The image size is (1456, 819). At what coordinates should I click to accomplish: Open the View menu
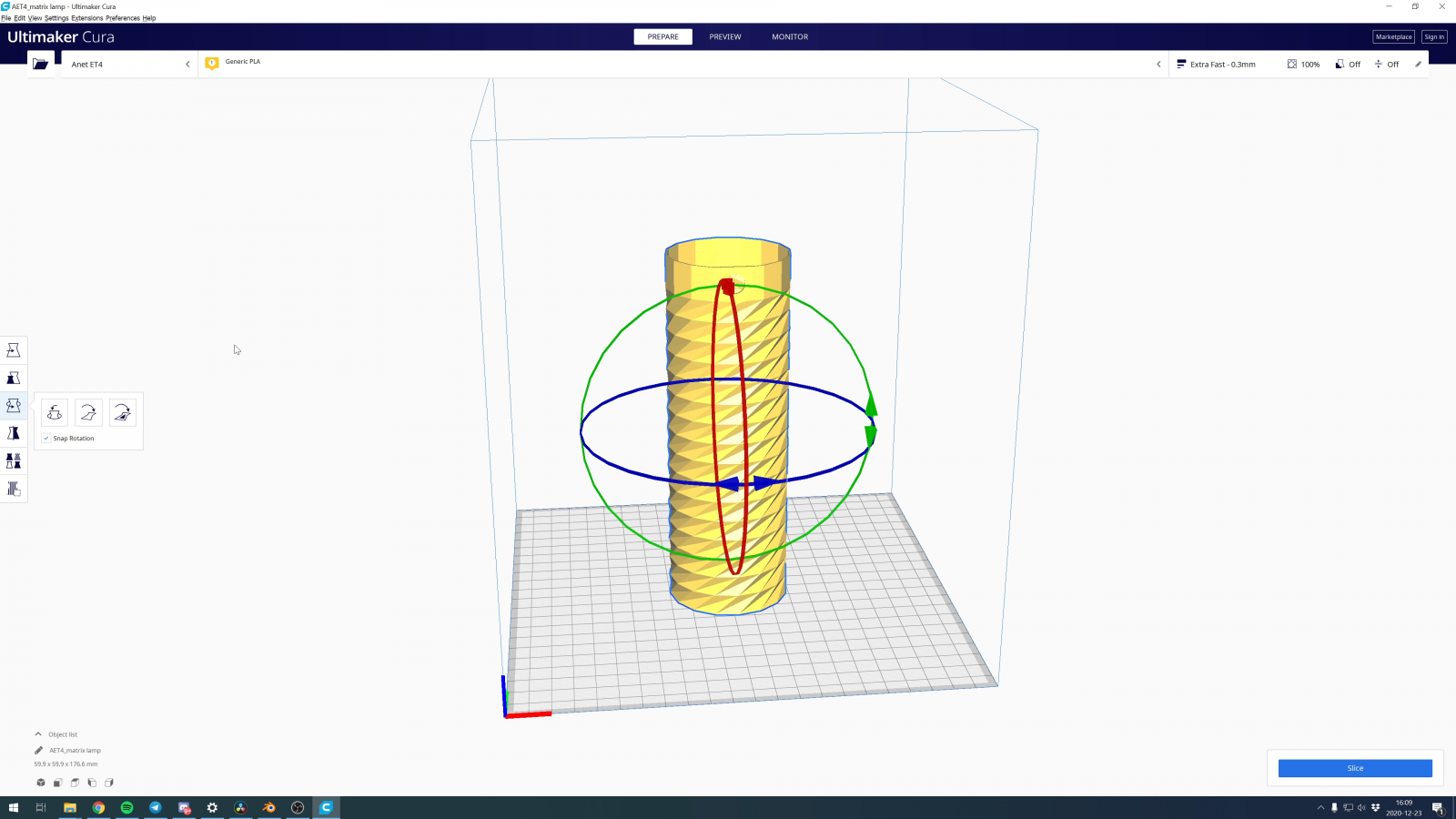click(35, 18)
